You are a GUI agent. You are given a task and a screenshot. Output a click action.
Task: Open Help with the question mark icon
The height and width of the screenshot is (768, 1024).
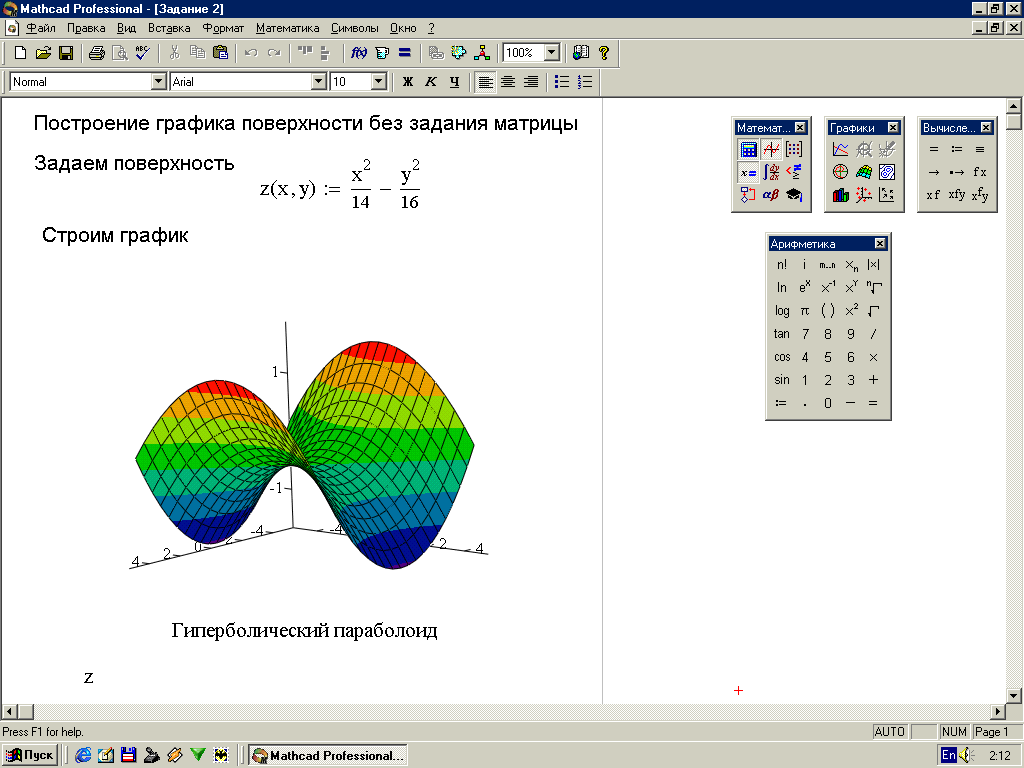pyautogui.click(x=603, y=53)
